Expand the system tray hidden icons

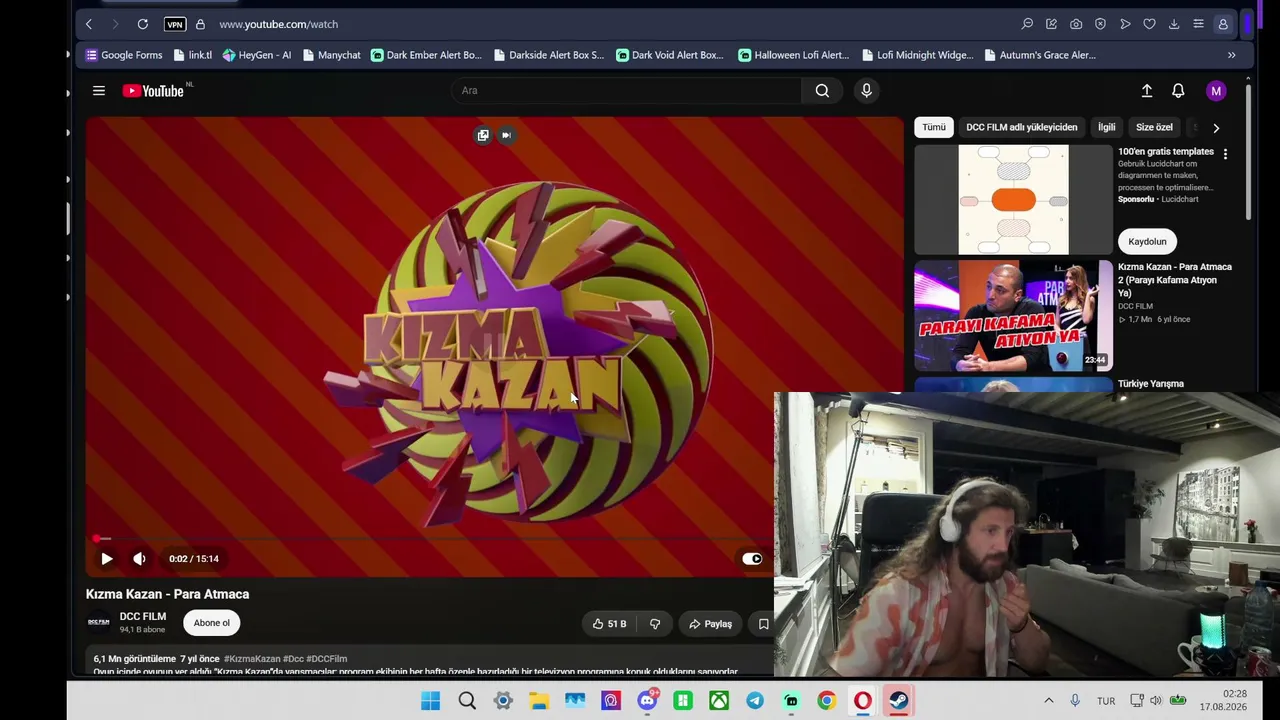1049,701
